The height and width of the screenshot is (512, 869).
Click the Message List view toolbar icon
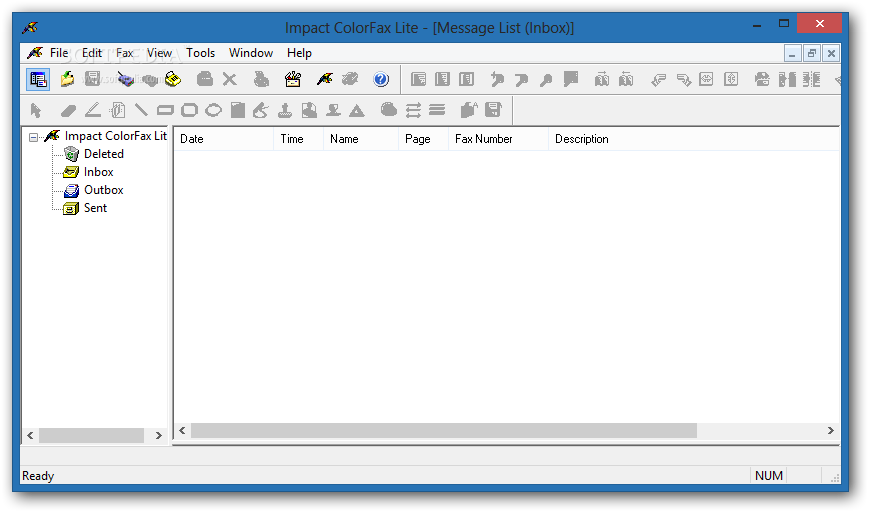38,79
